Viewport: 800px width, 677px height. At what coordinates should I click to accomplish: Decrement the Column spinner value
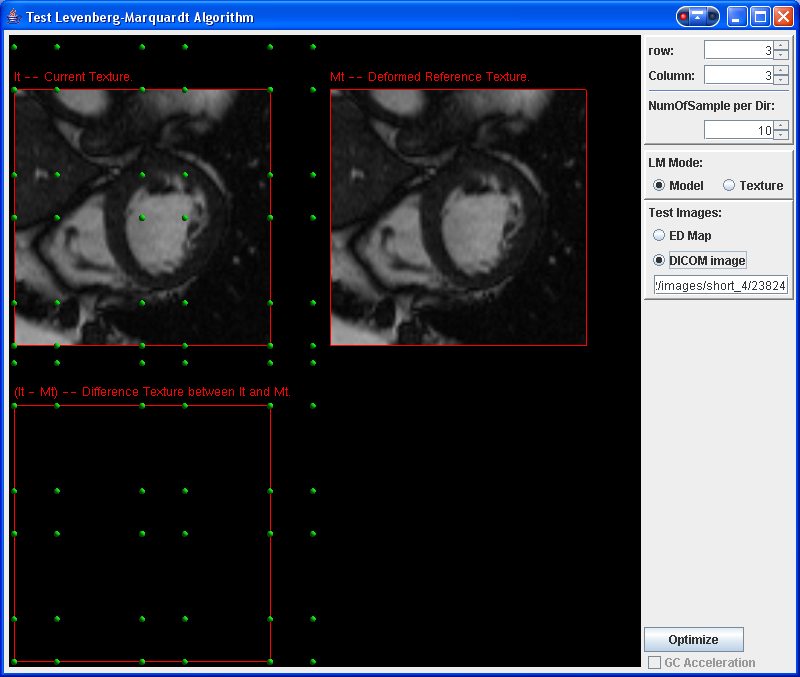(781, 79)
